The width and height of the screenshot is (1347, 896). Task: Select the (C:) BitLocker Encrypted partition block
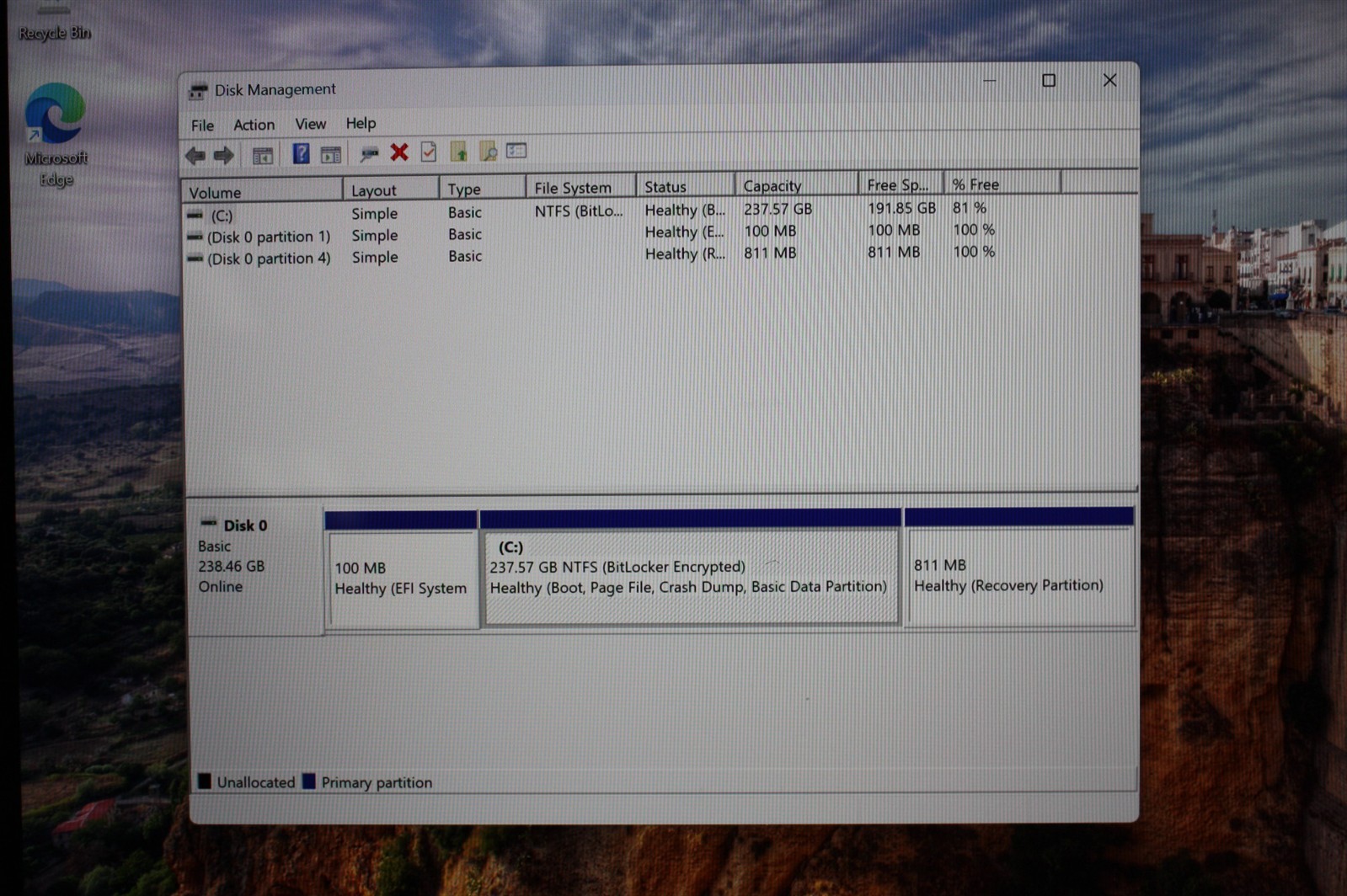691,567
